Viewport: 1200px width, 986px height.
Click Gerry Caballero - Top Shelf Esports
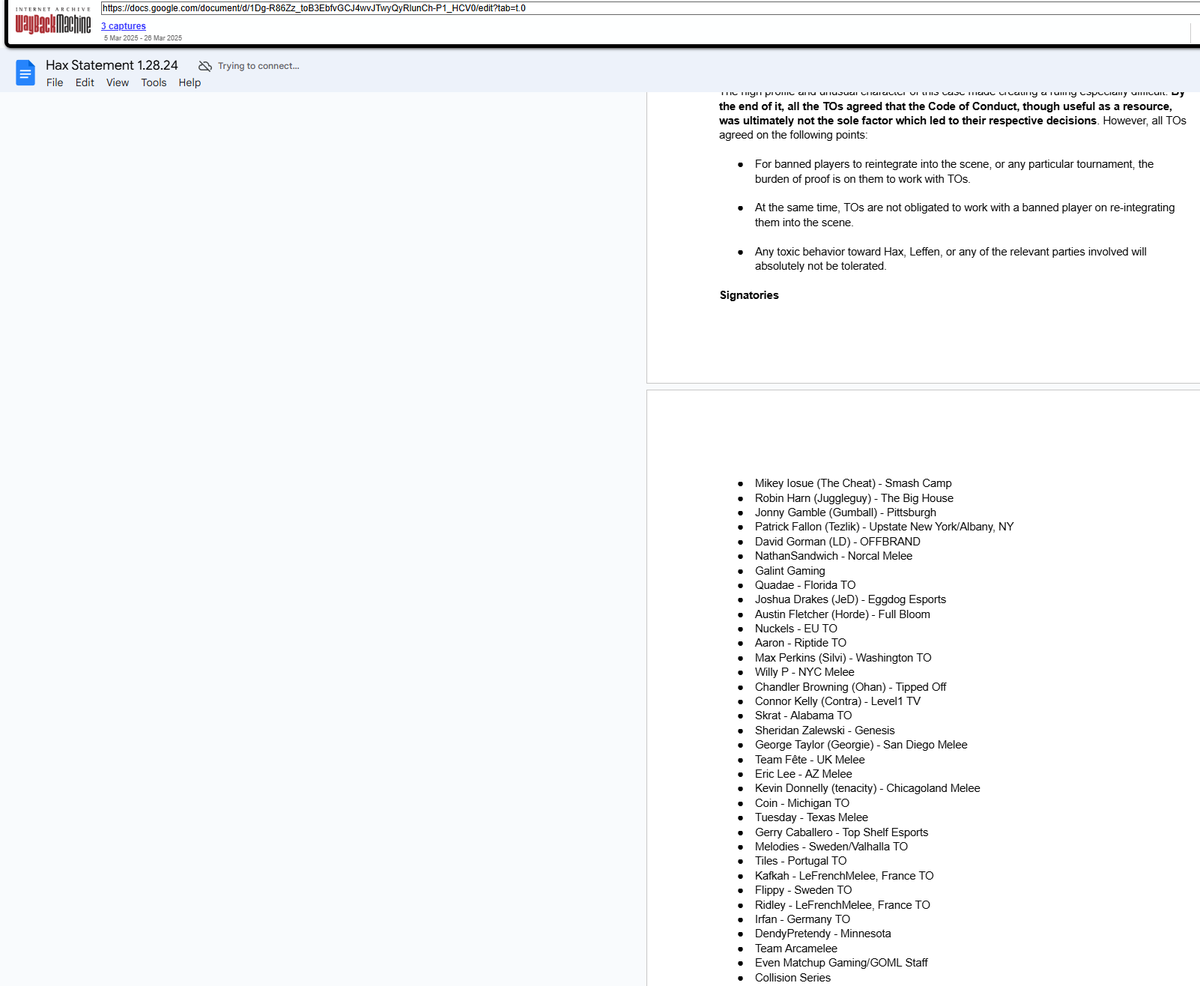tap(841, 832)
